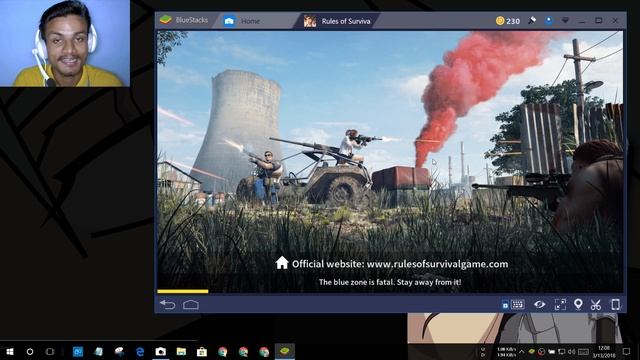This screenshot has width=640, height=360.
Task: Enter fullscreen with the expand icon
Action: pyautogui.click(x=560, y=304)
